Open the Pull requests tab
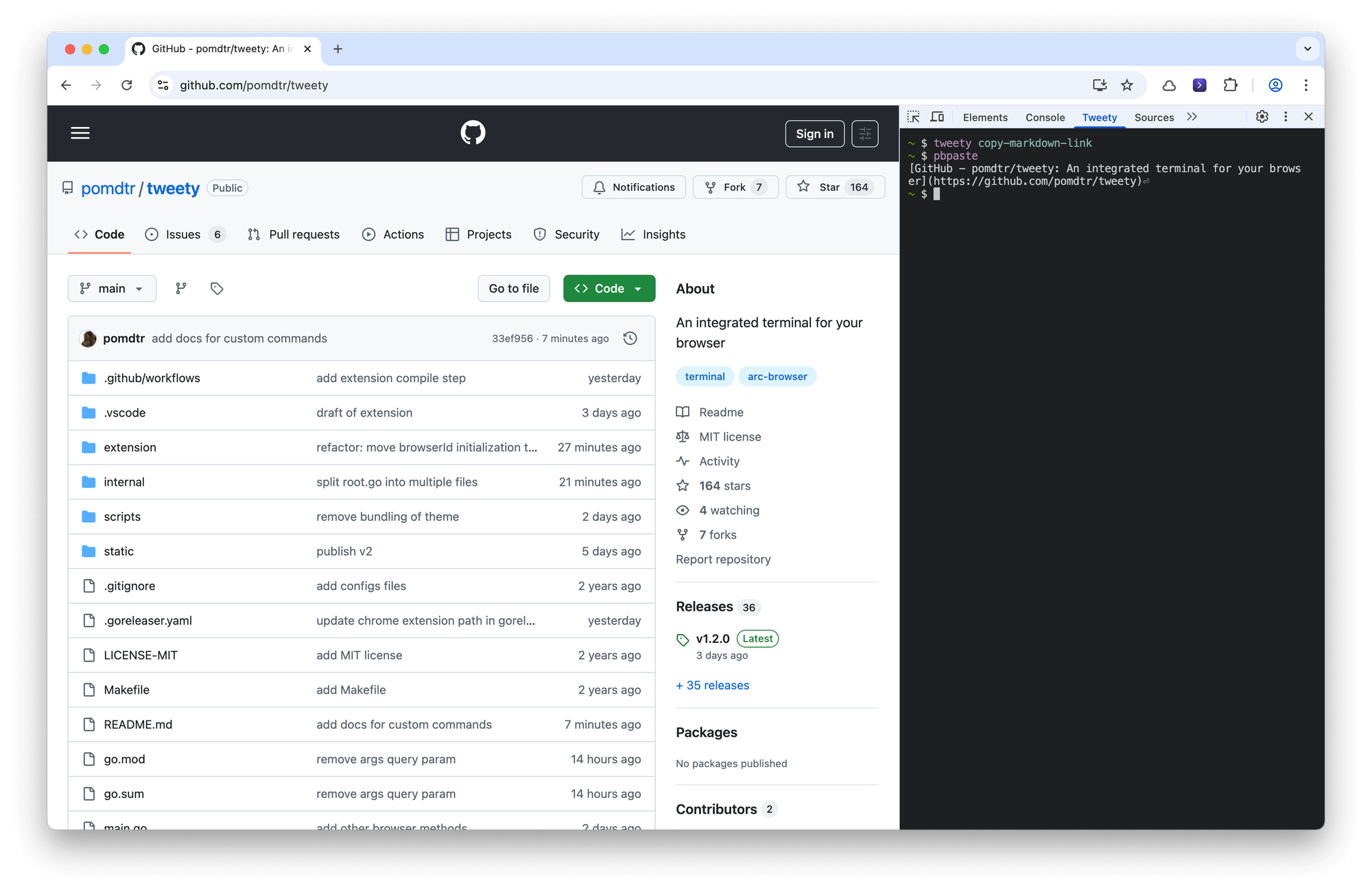This screenshot has width=1372, height=892. [294, 235]
